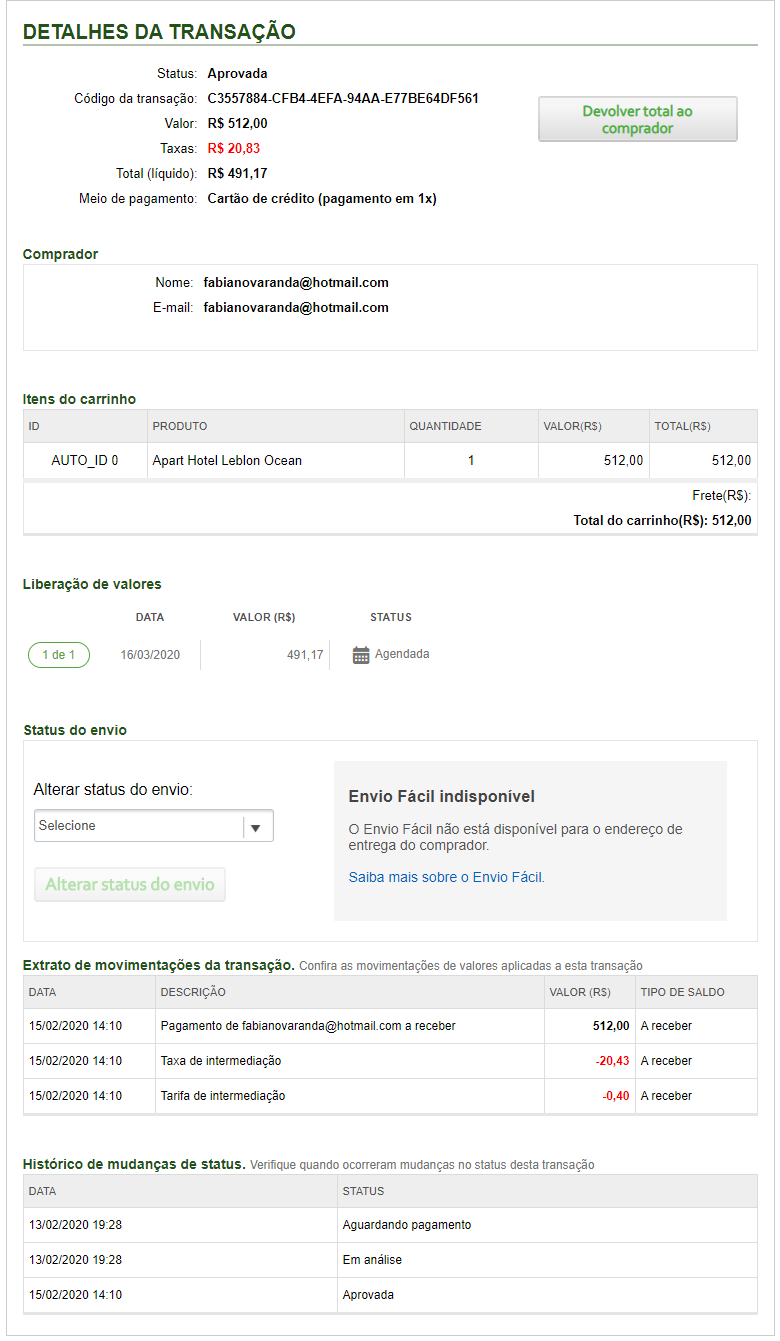Image resolution: width=780 pixels, height=1341 pixels.
Task: Click the Agendada release status label
Action: pos(402,654)
